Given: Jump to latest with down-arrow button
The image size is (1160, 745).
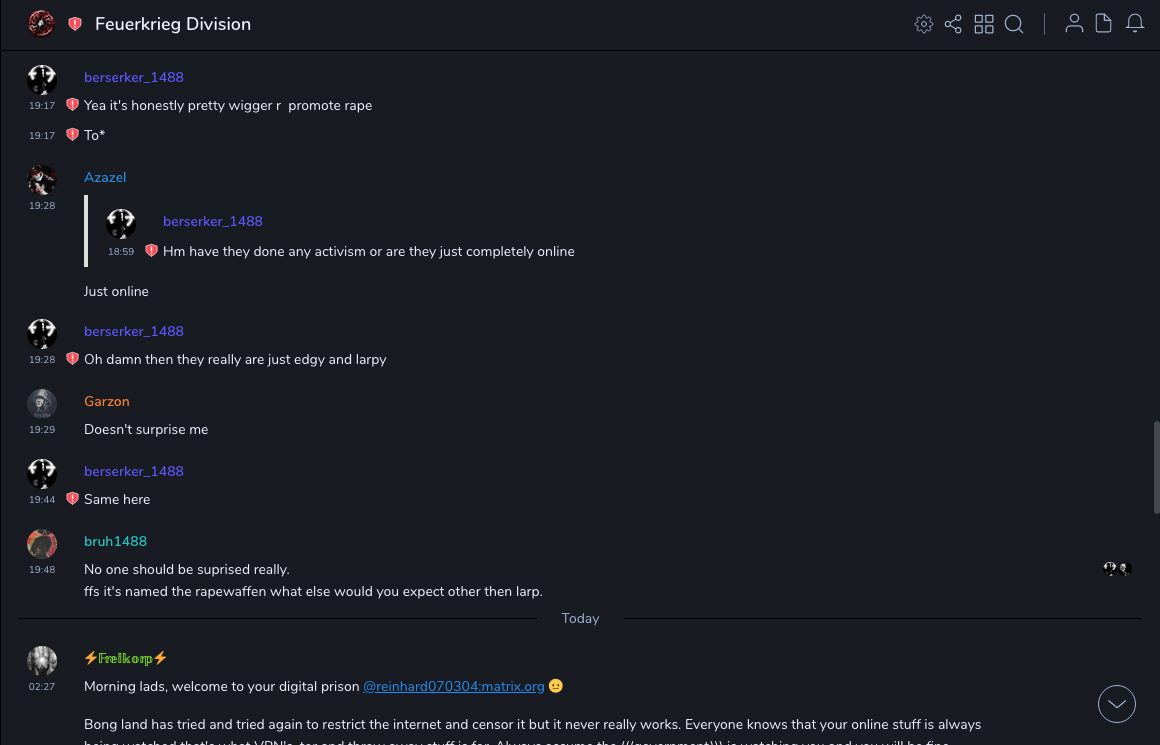Looking at the screenshot, I should pos(1117,704).
